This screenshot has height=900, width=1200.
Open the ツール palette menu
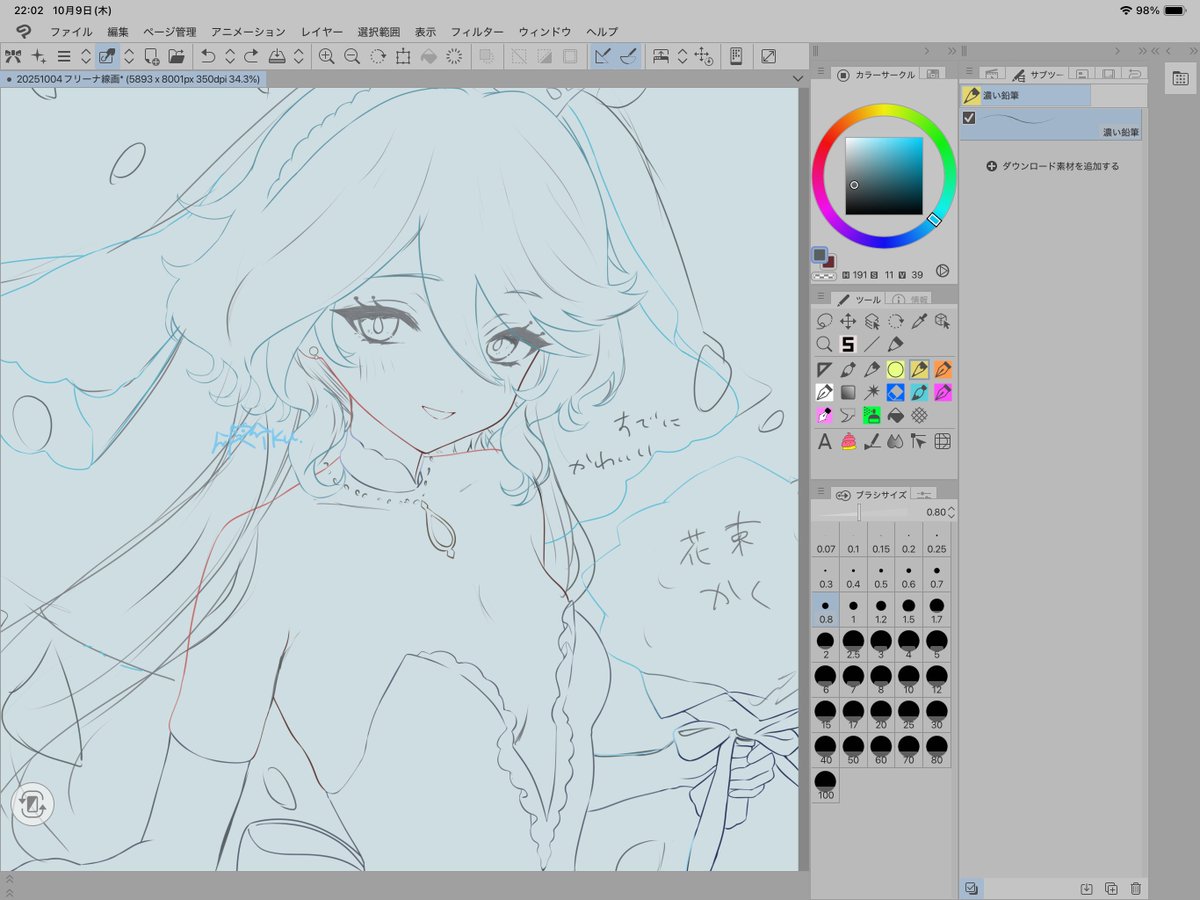click(820, 298)
